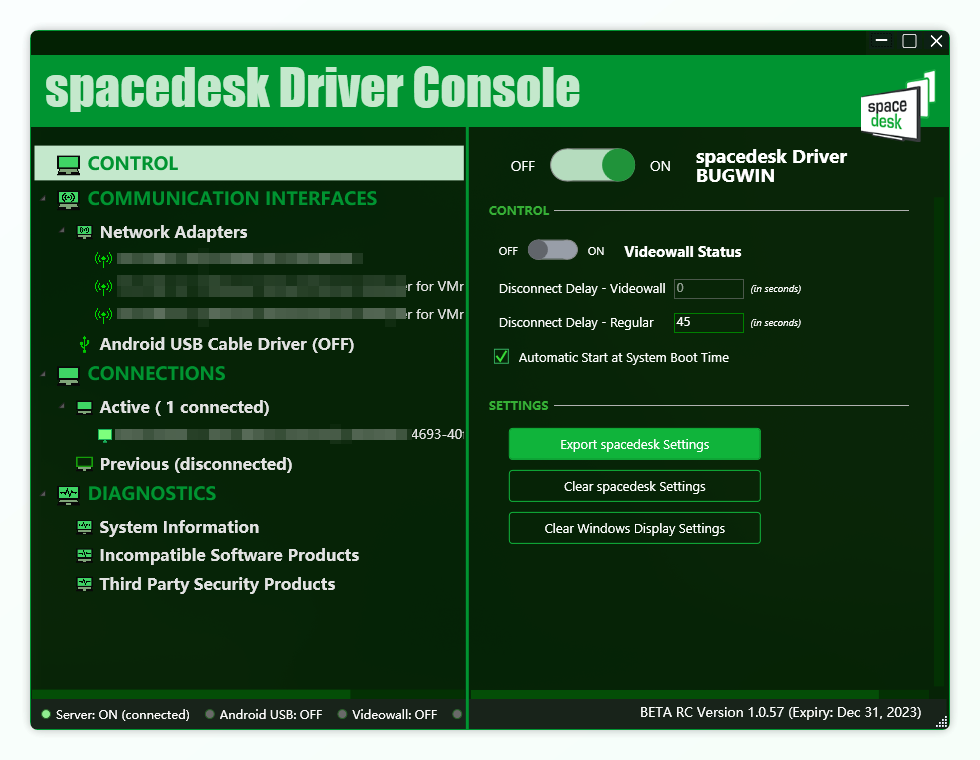980x760 pixels.
Task: Turn off the spacedesk Driver switch
Action: [x=592, y=166]
